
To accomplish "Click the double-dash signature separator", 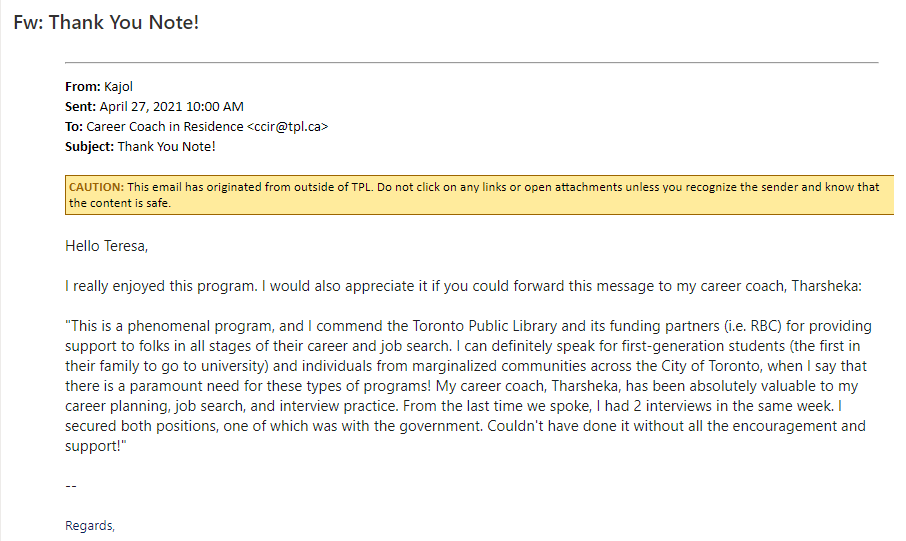I will click(71, 486).
